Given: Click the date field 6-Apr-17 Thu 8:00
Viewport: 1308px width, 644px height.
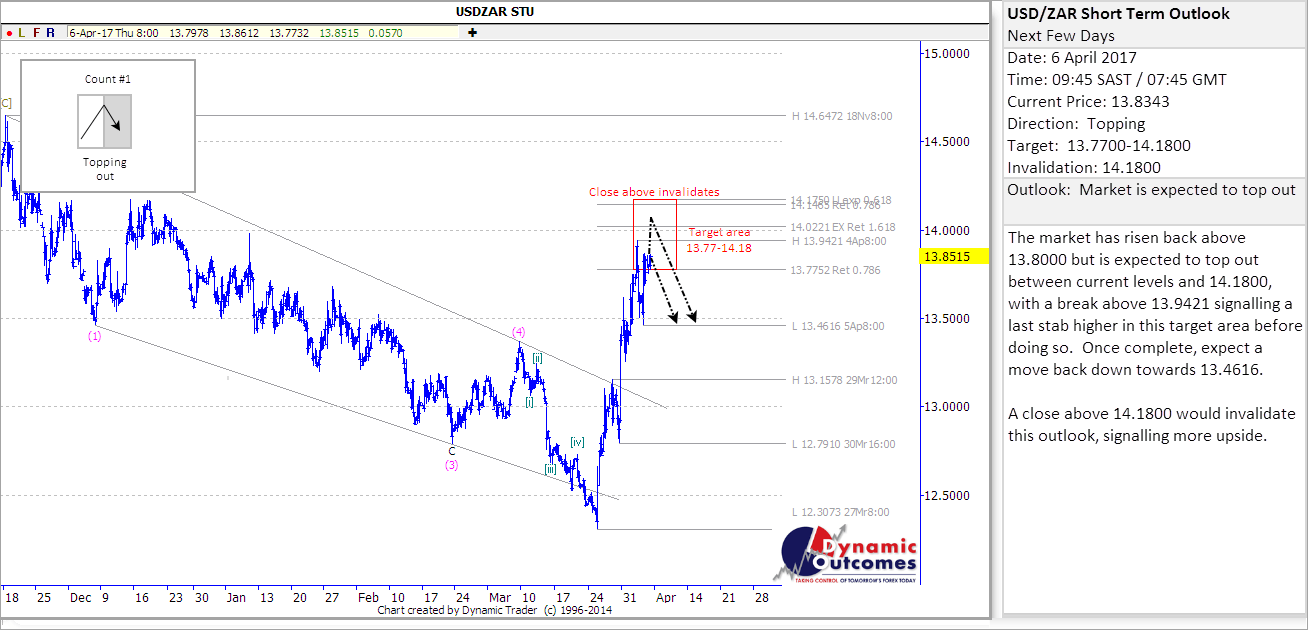Looking at the screenshot, I should point(114,33).
